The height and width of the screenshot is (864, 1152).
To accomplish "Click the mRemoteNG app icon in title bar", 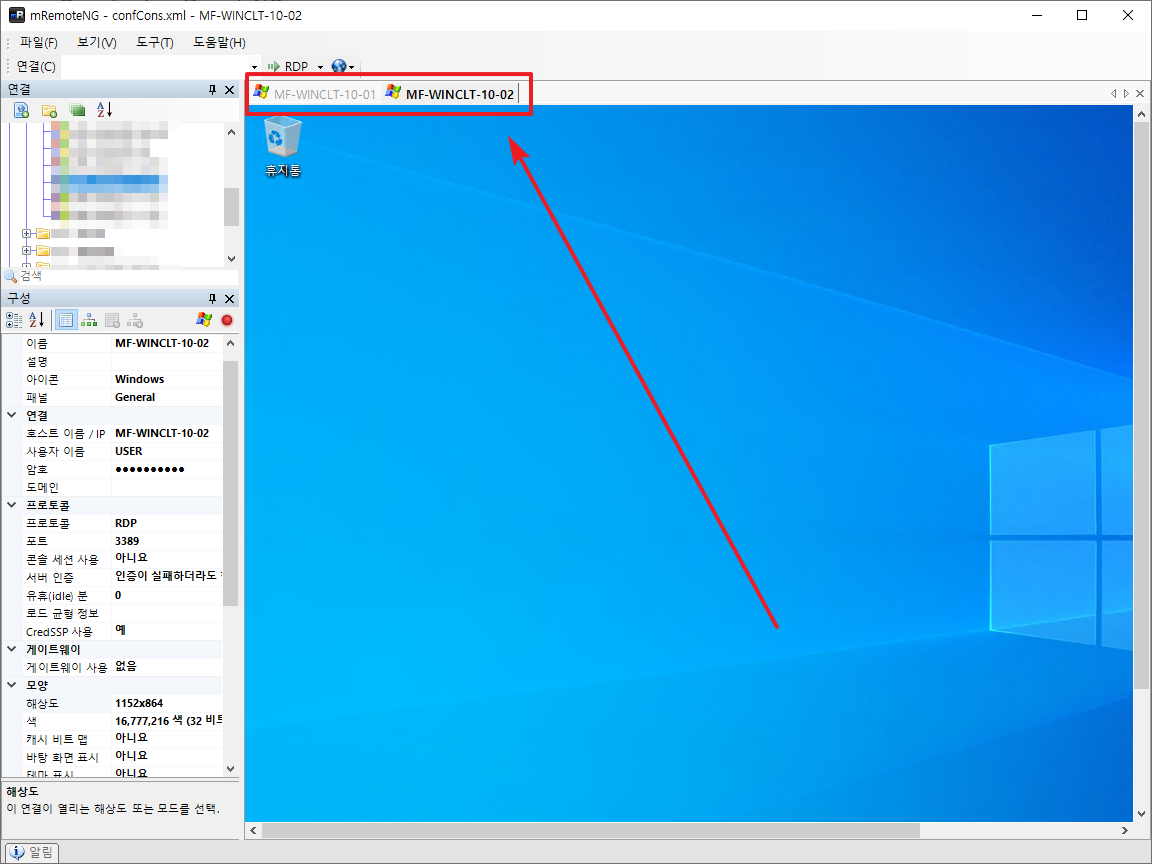I will 16,15.
